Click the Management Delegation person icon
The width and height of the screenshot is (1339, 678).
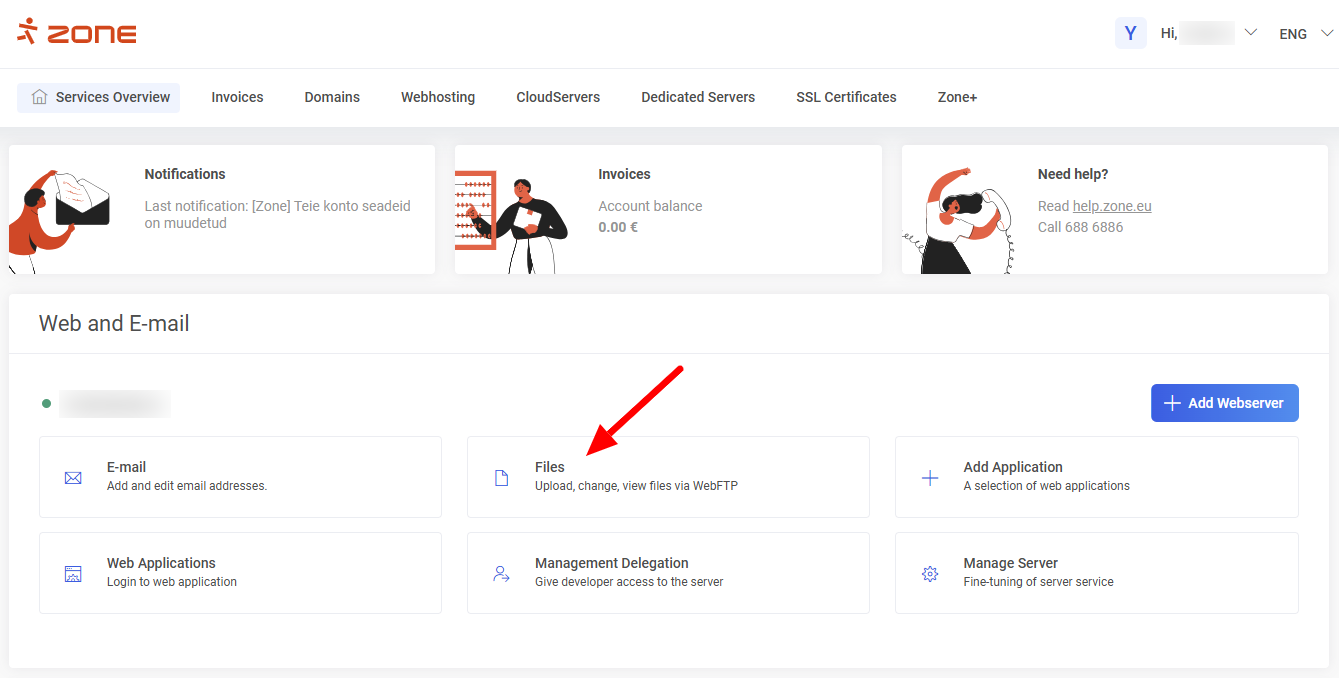pos(501,573)
